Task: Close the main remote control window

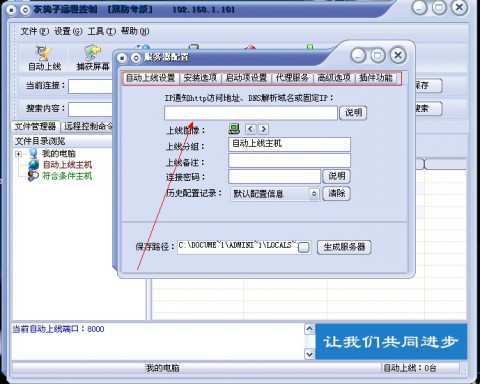Action: (459, 7)
